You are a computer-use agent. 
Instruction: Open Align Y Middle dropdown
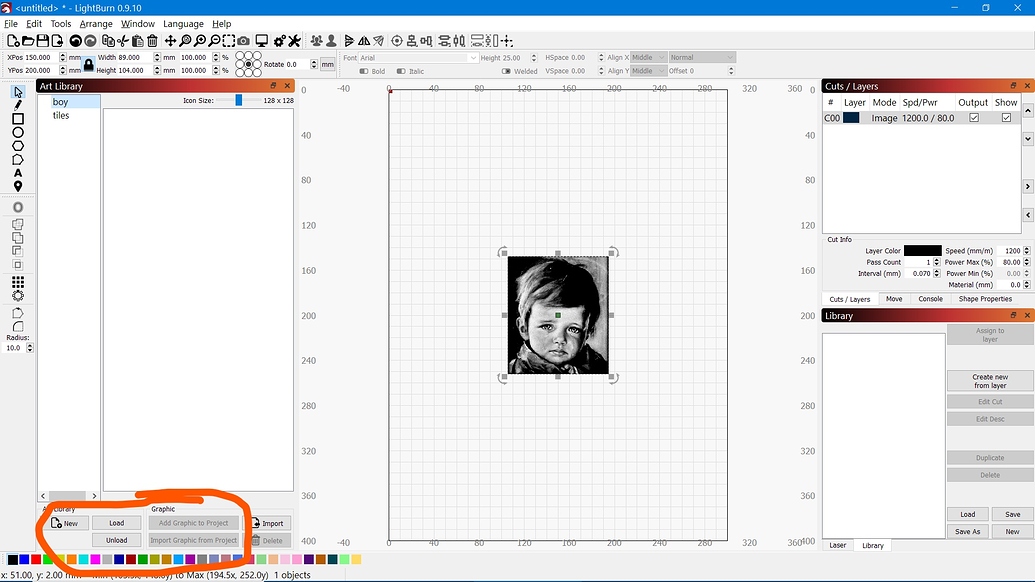point(648,71)
